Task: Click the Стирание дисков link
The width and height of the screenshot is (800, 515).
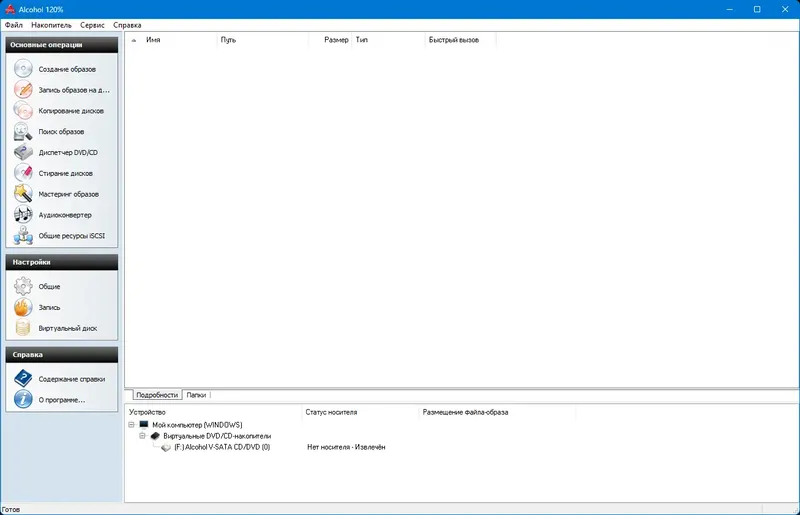Action: click(66, 174)
